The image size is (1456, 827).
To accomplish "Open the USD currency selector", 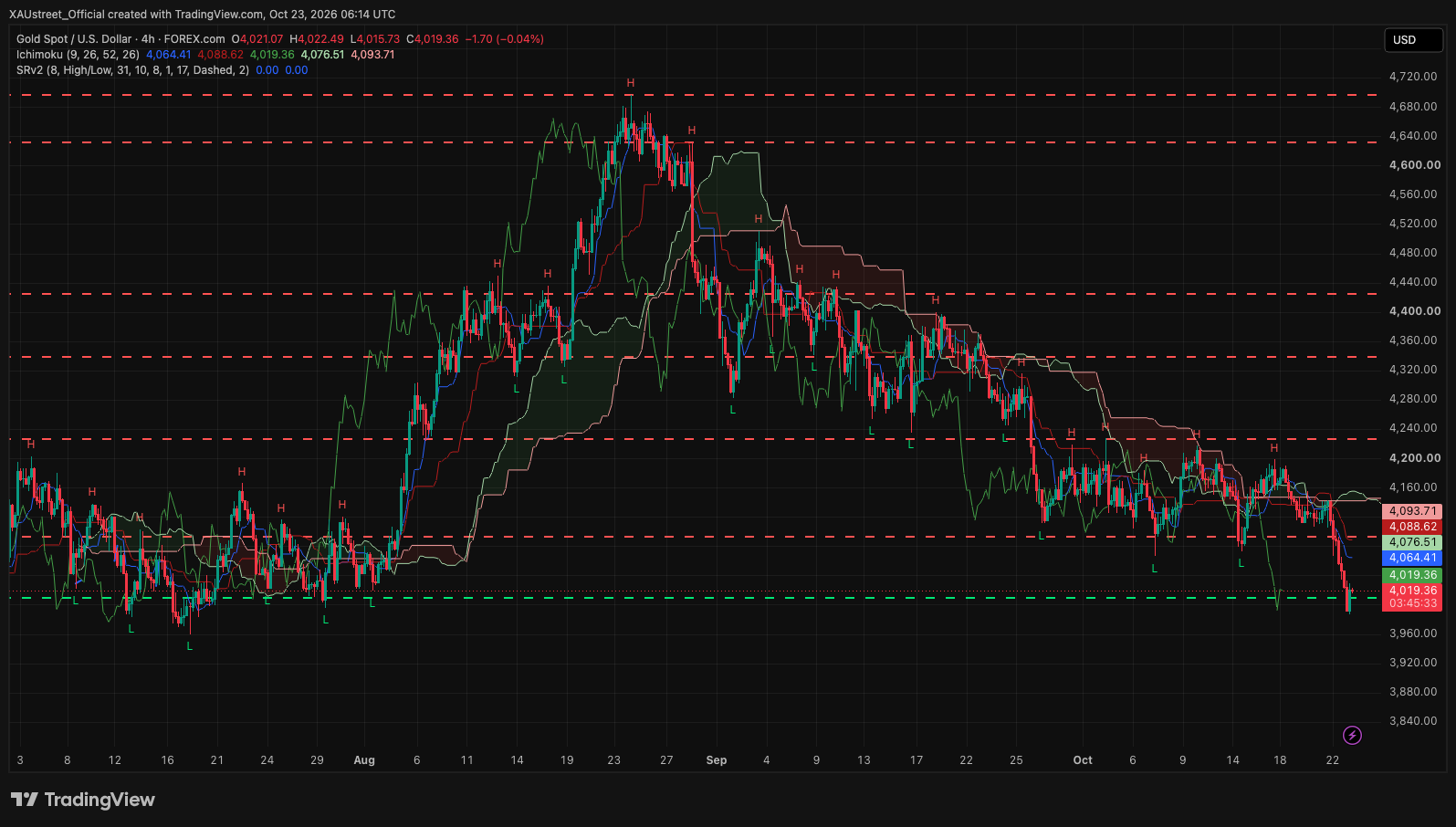I will click(1413, 40).
